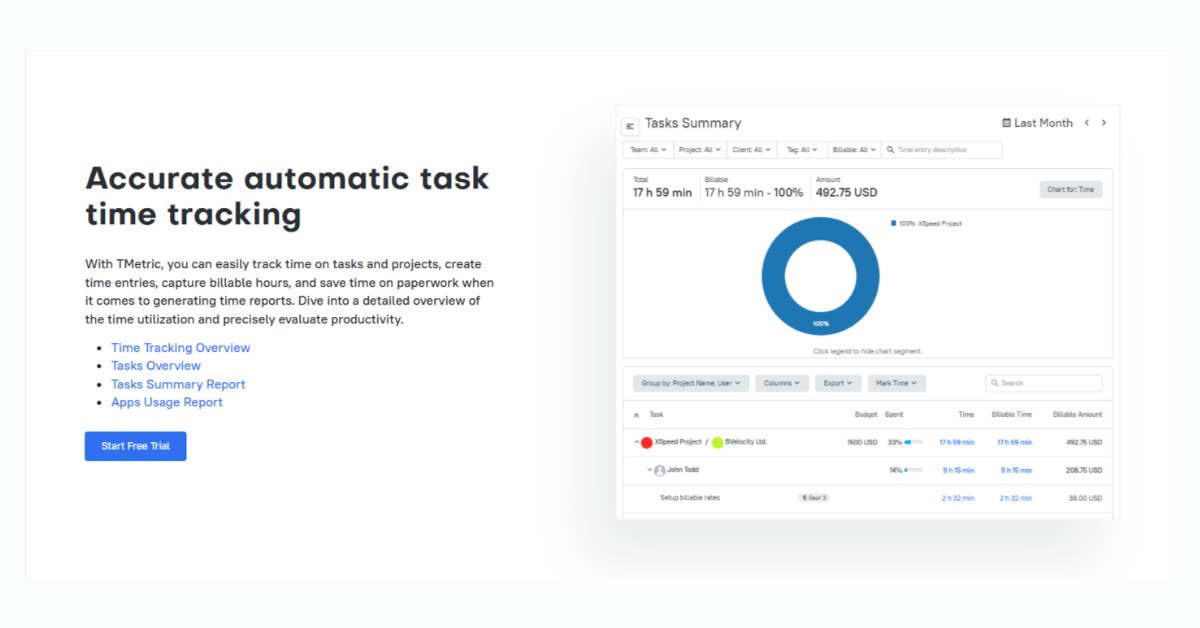Click the Chart for: Time button
This screenshot has width=1200, height=628.
pos(1071,189)
